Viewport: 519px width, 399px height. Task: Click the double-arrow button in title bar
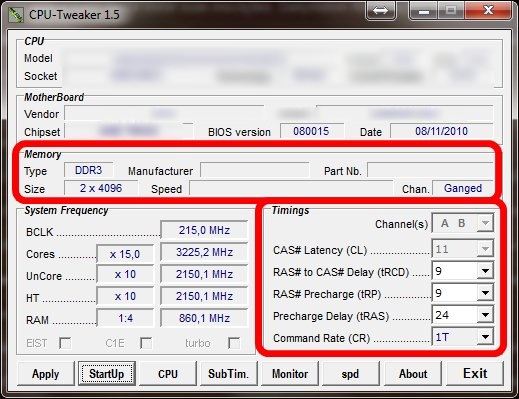[x=380, y=11]
